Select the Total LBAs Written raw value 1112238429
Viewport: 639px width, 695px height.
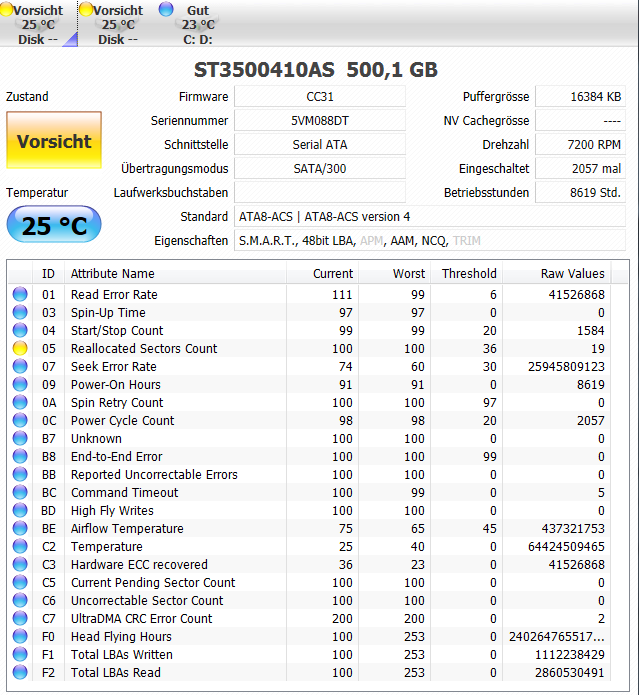click(x=569, y=655)
